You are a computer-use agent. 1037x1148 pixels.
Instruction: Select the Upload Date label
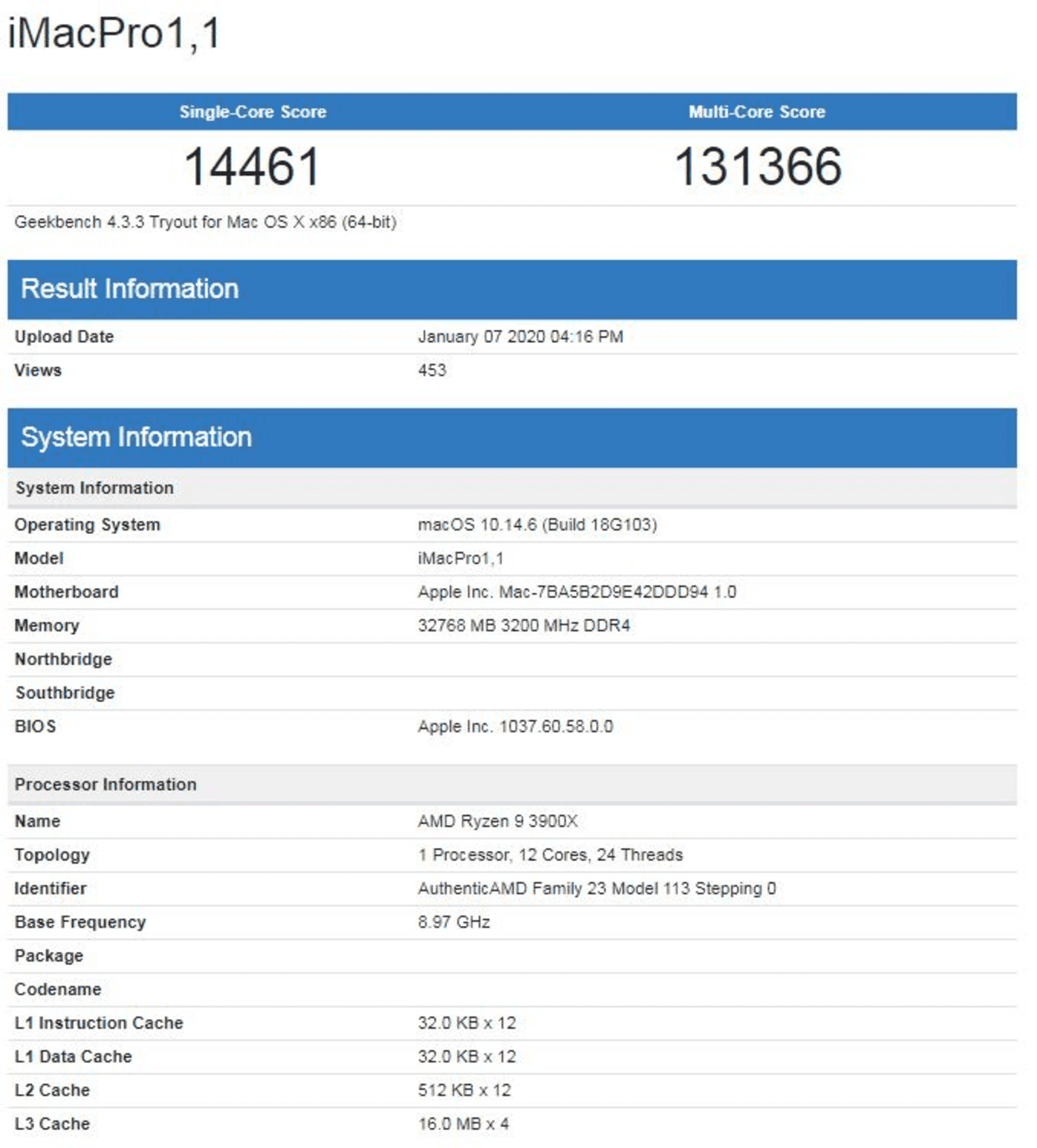click(64, 337)
